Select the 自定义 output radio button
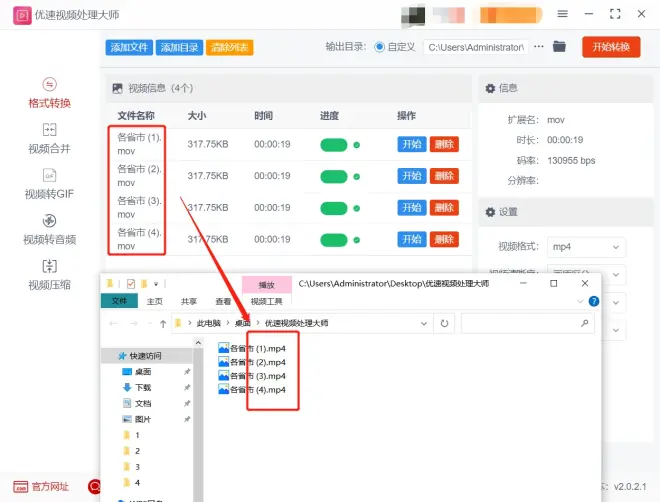This screenshot has height=502, width=660. point(379,47)
